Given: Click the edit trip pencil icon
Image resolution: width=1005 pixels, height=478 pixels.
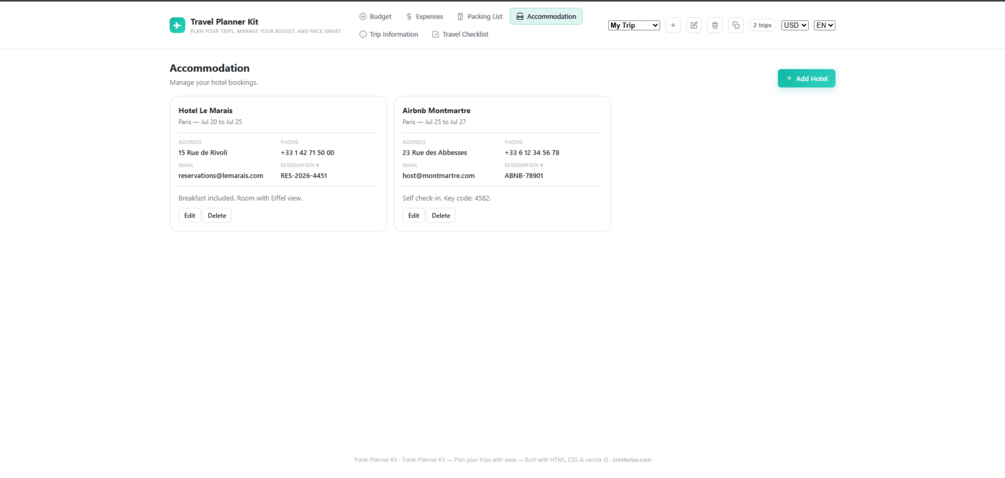Looking at the screenshot, I should (x=694, y=25).
